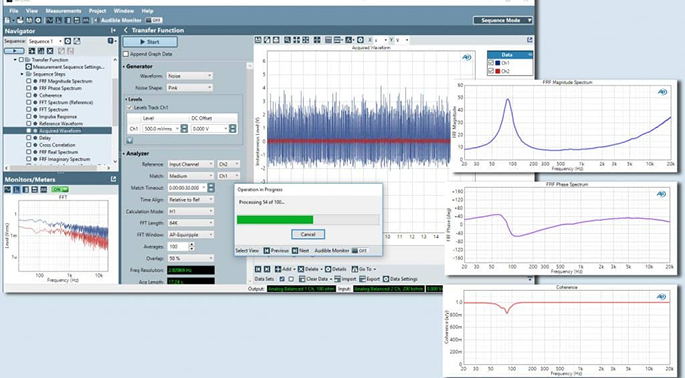Open project icon in main toolbar
685x378 pixels.
point(20,20)
